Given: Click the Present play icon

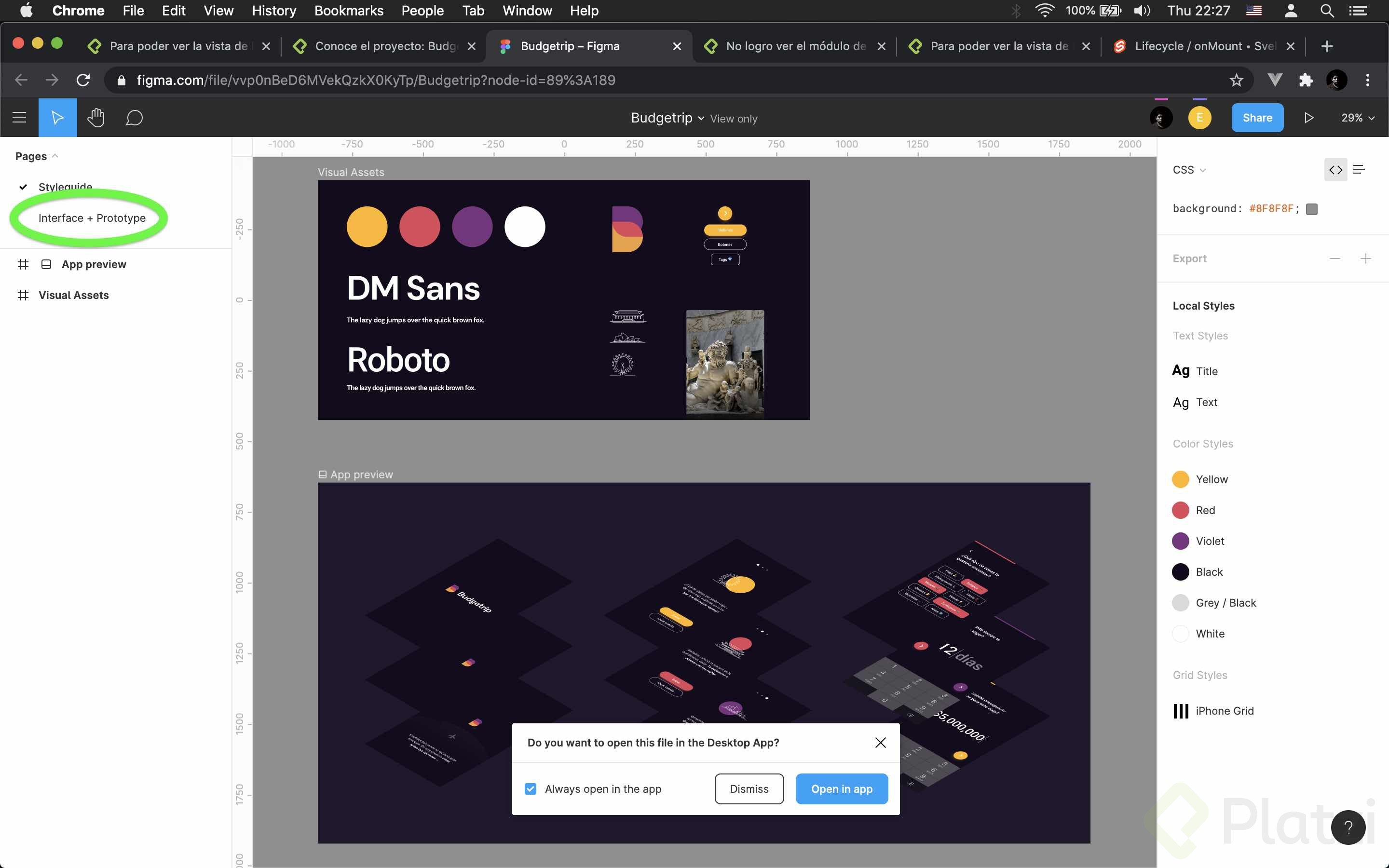Looking at the screenshot, I should [x=1308, y=118].
